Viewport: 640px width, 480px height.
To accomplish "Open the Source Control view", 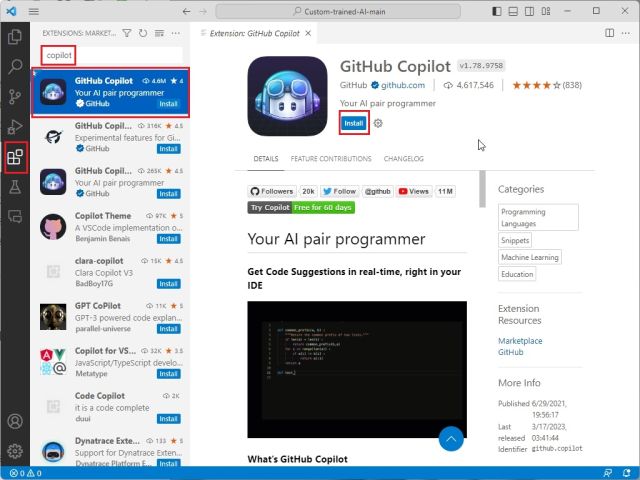I will coord(15,97).
